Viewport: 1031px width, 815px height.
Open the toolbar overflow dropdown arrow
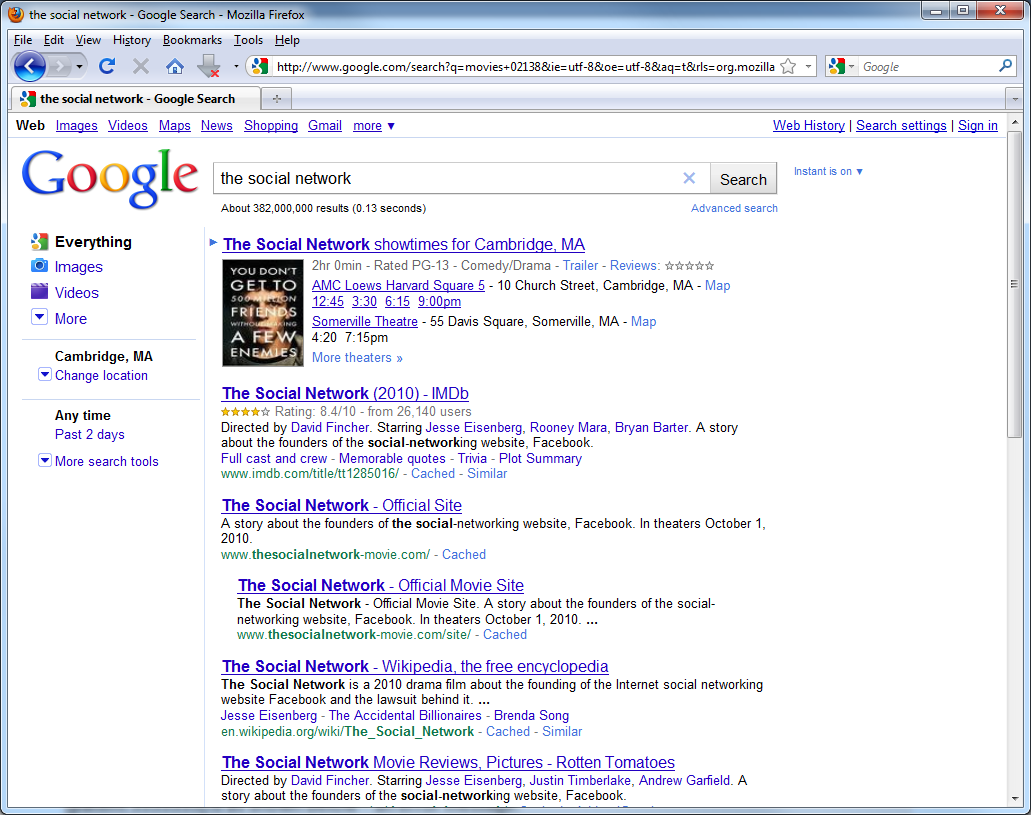point(236,66)
